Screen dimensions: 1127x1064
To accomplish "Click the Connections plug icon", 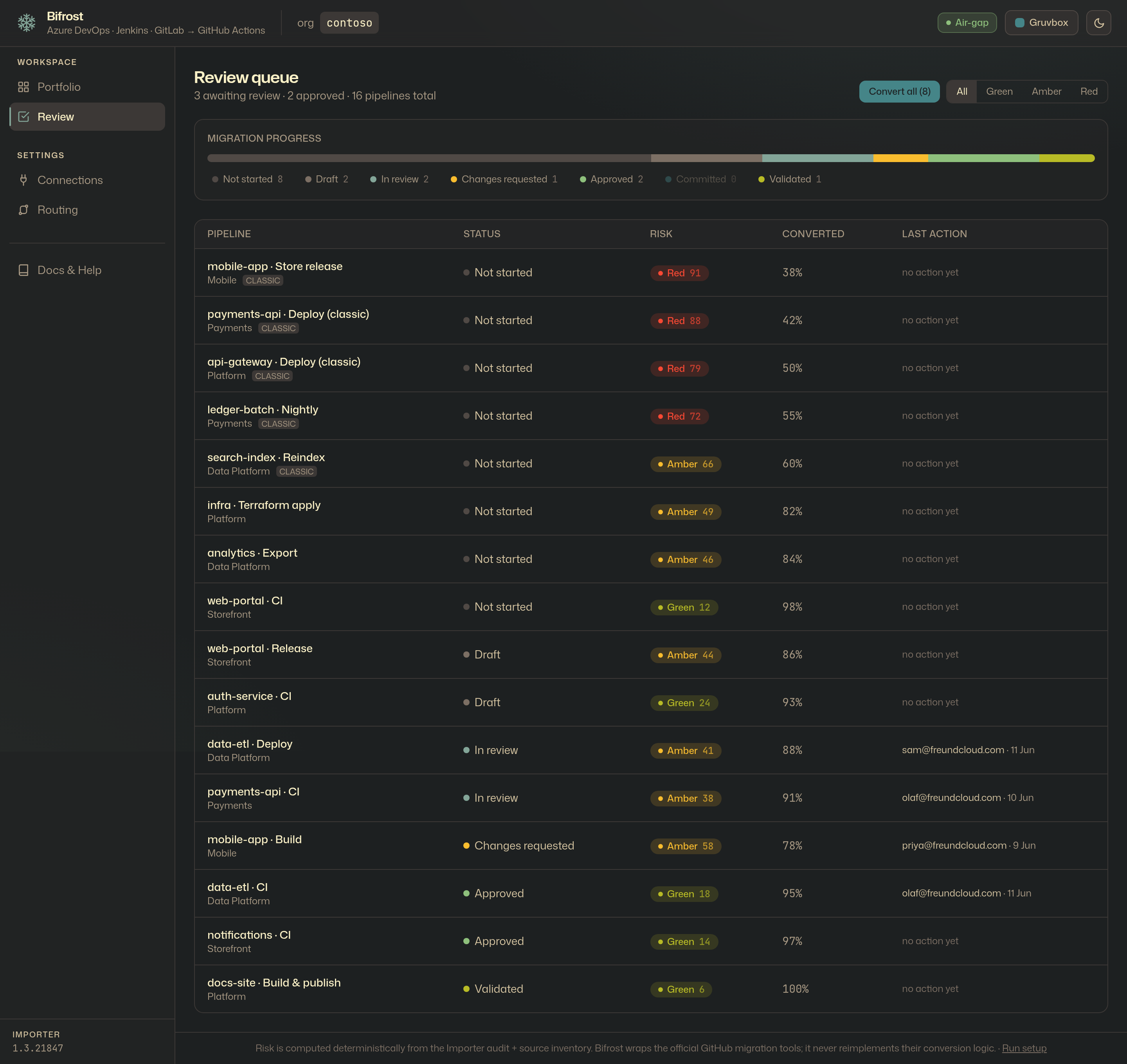I will click(x=23, y=180).
